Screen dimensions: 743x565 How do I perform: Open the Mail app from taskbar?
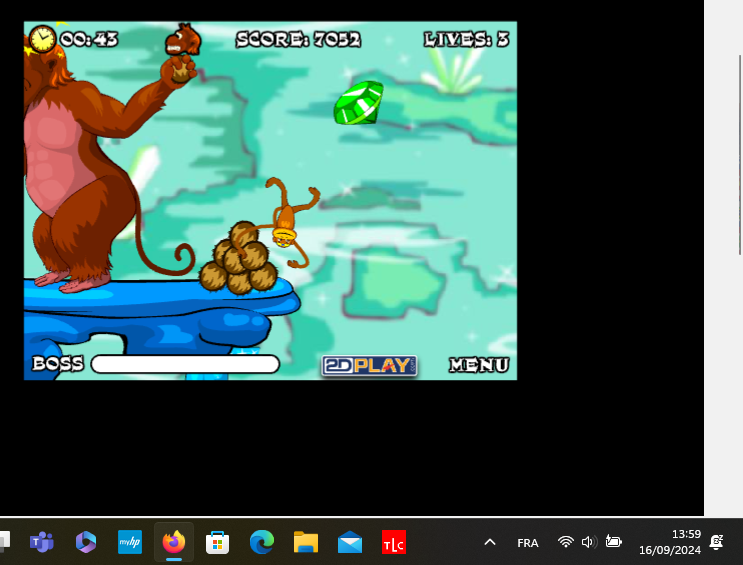(349, 542)
